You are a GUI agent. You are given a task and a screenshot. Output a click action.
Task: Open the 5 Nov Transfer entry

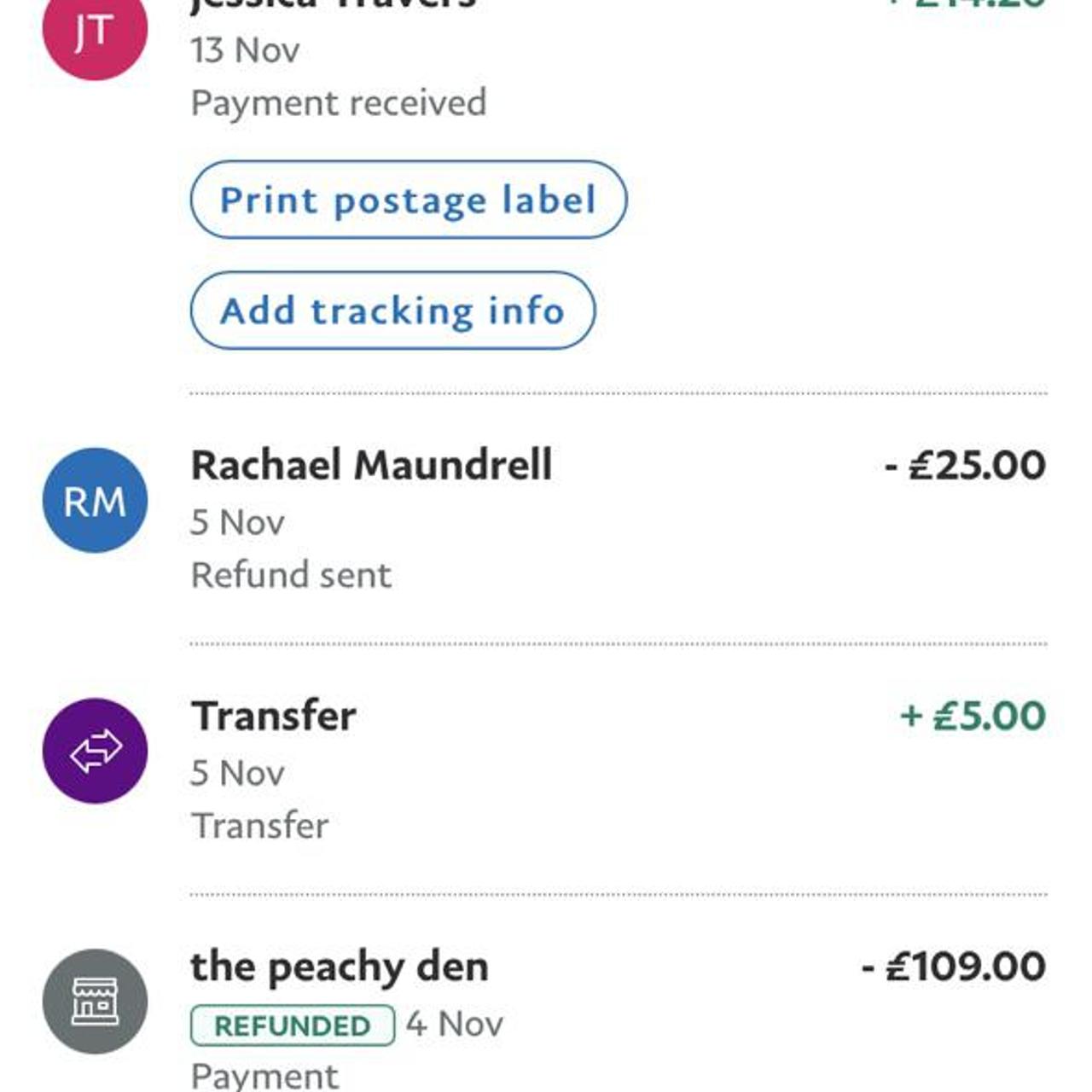click(x=273, y=717)
